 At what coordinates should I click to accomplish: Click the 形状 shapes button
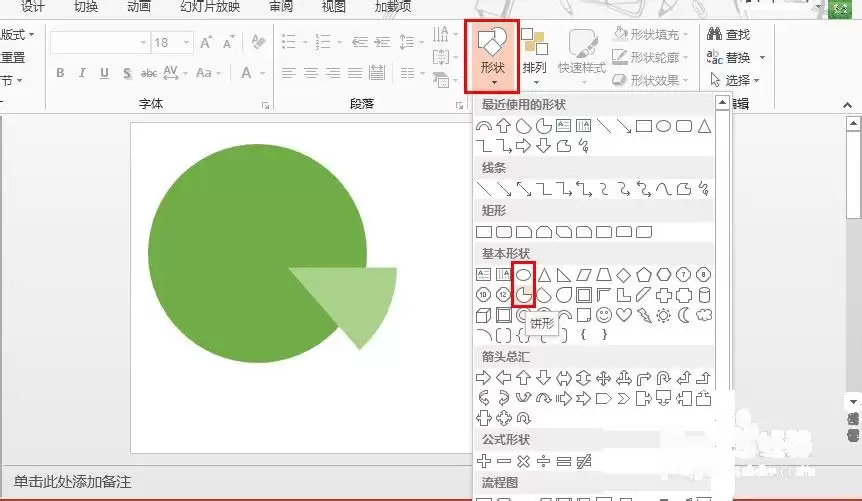pos(492,57)
